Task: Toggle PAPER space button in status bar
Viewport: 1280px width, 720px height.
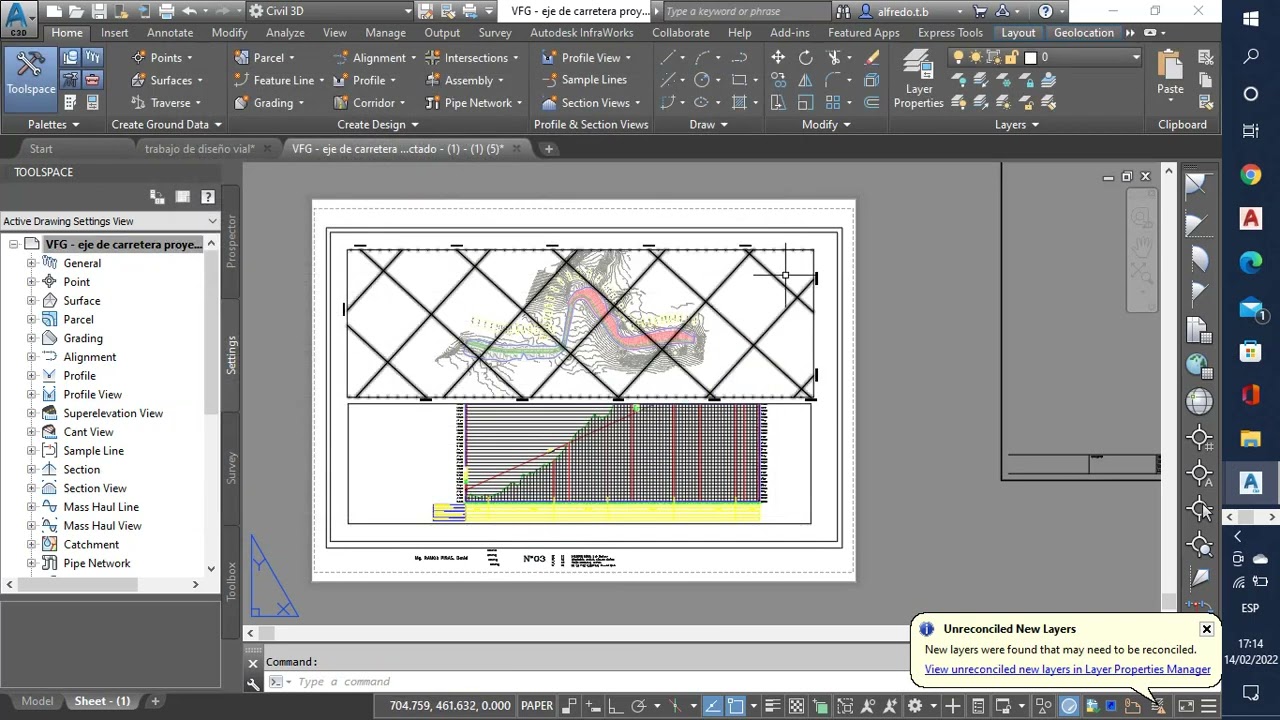Action: tap(537, 706)
